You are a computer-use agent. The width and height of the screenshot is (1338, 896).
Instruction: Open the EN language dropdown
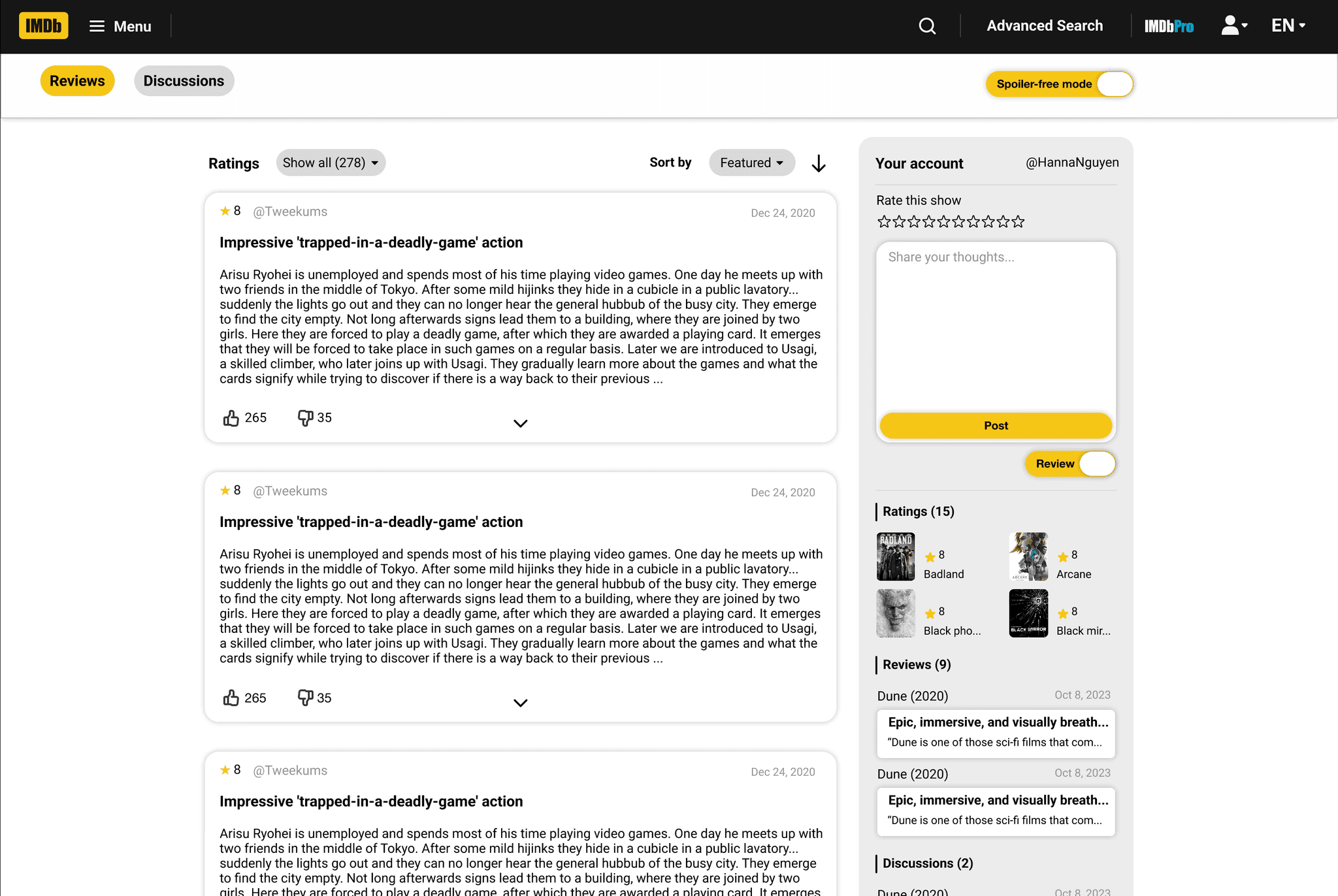(1288, 26)
